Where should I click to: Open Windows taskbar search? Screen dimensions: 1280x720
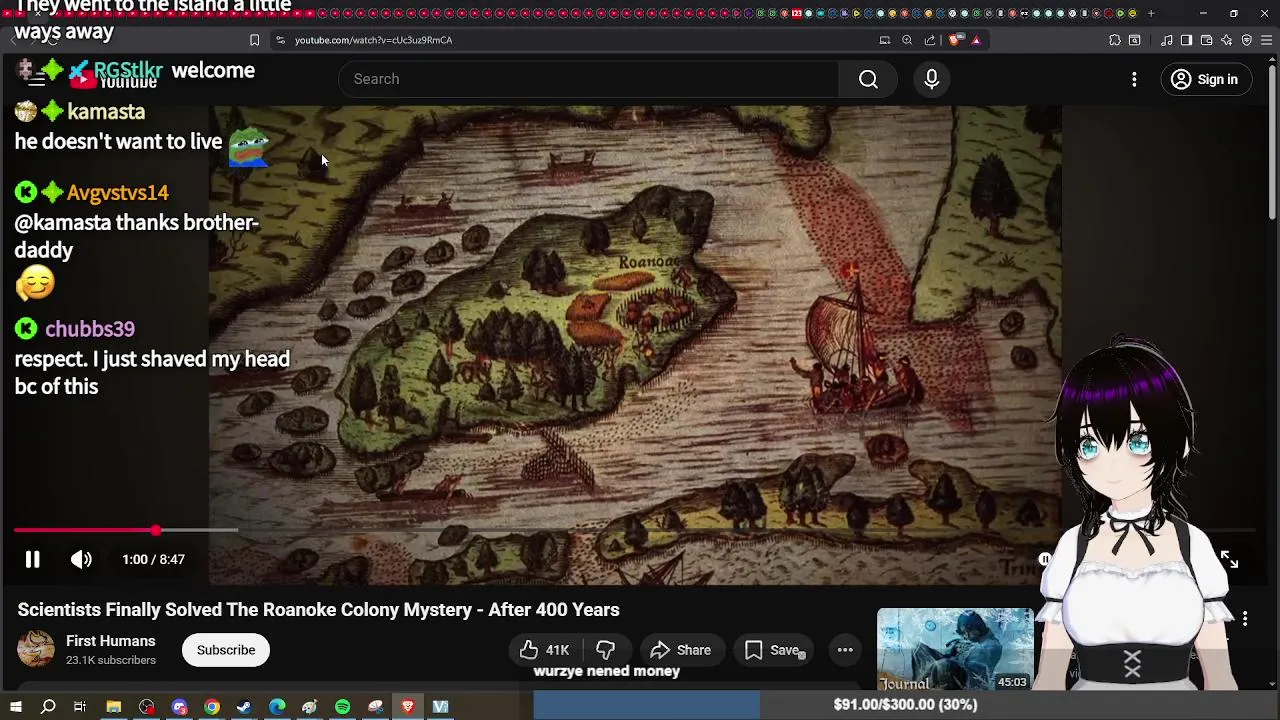point(48,707)
